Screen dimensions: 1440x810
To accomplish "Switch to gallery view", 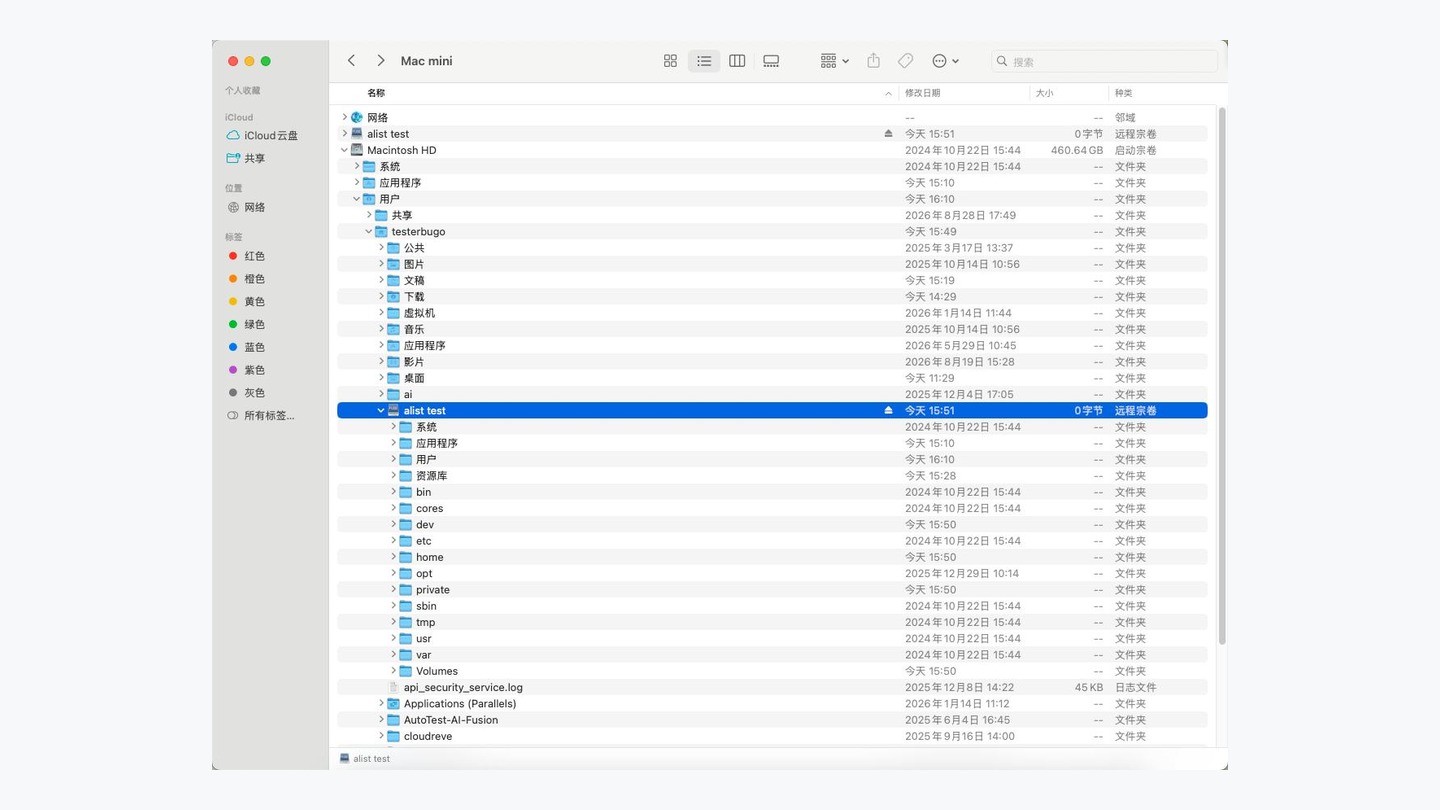I will point(771,61).
